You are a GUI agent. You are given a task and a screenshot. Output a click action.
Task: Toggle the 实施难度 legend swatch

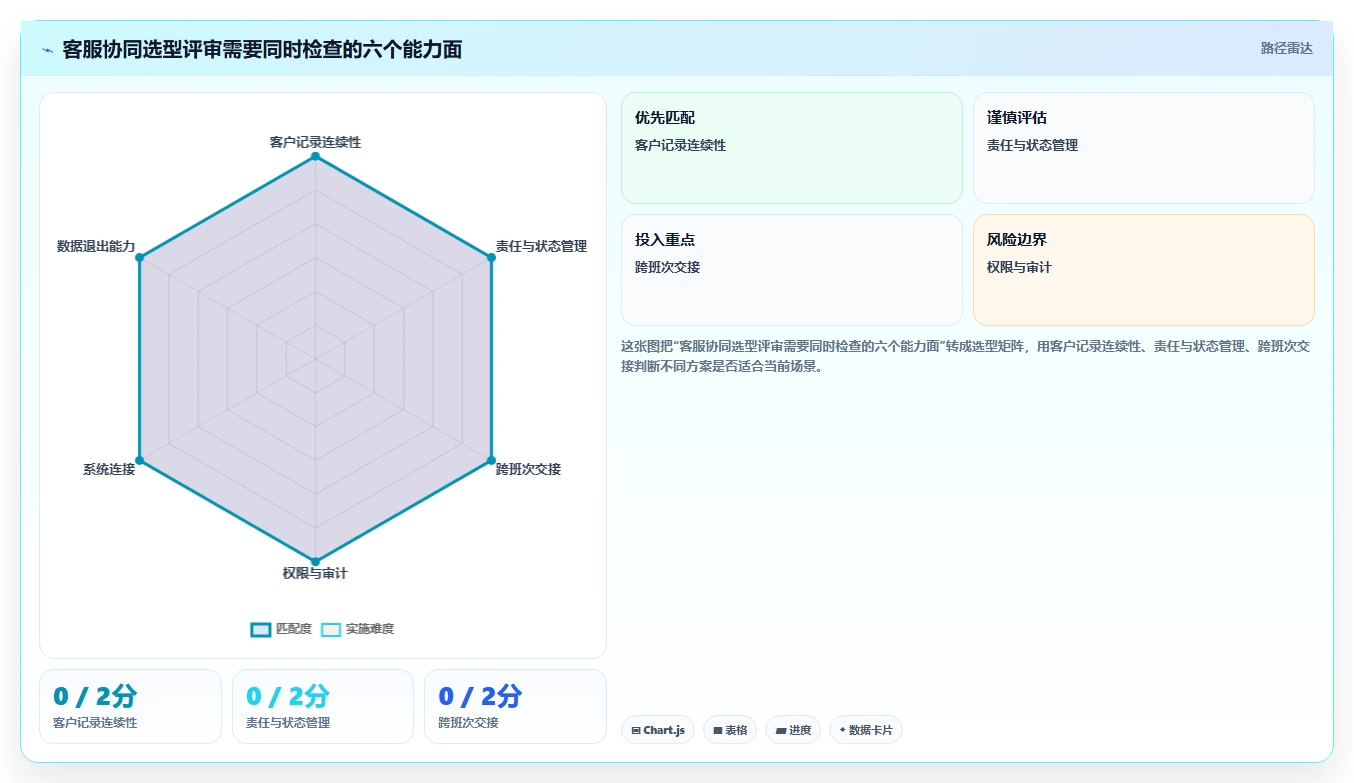331,629
